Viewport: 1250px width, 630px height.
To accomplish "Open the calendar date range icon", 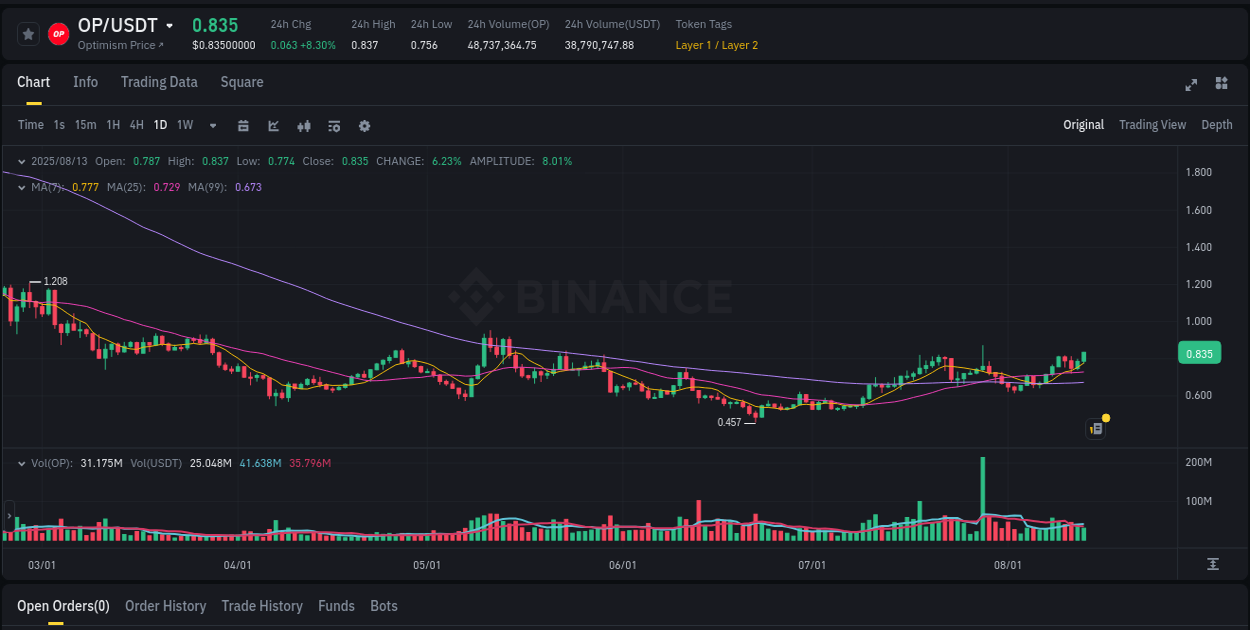I will 243,126.
